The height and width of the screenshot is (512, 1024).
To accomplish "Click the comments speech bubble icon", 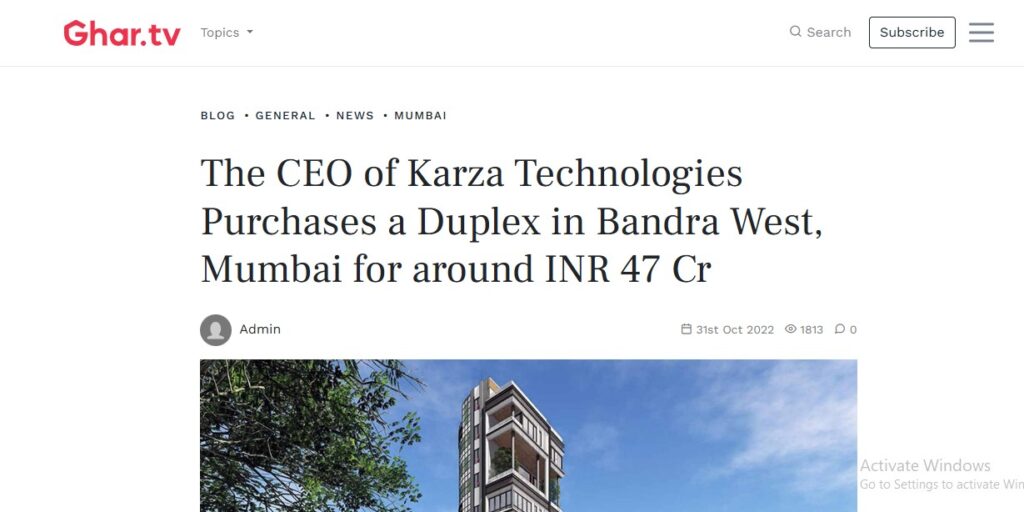I will pos(840,329).
